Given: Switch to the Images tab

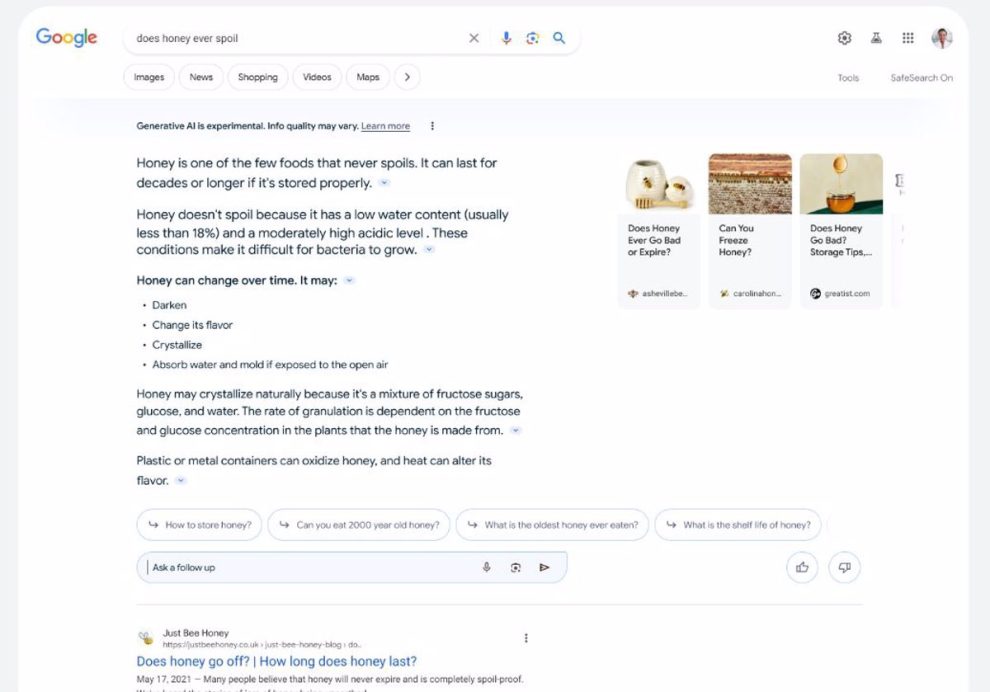Looking at the screenshot, I should (149, 77).
